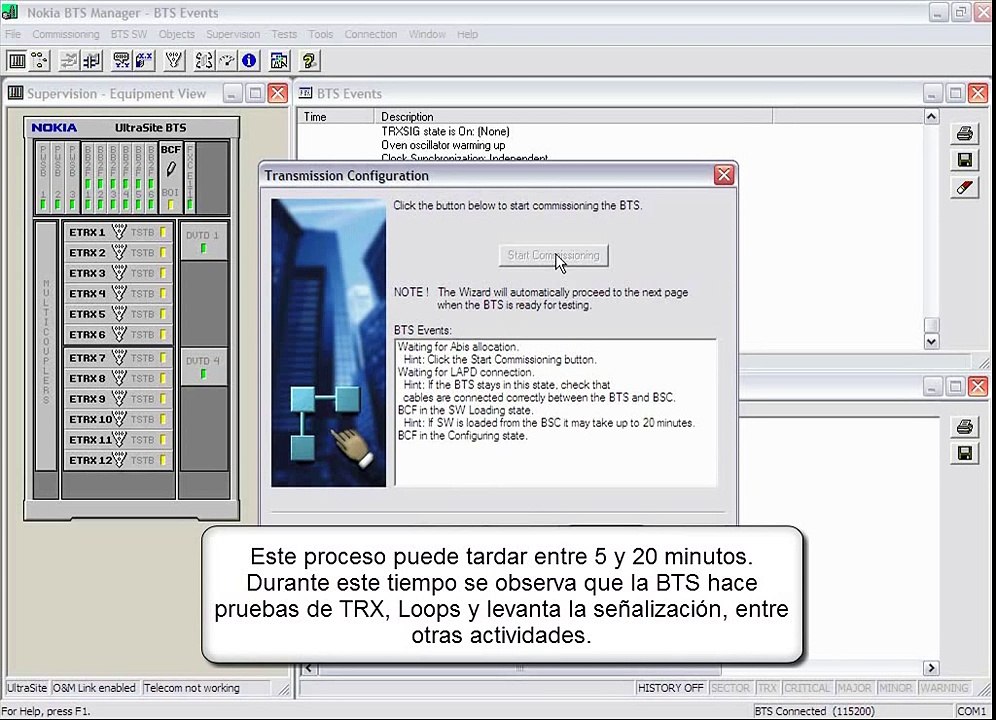The image size is (996, 720).
Task: Click the abis/transmission map toolbar icon
Action: click(279, 61)
